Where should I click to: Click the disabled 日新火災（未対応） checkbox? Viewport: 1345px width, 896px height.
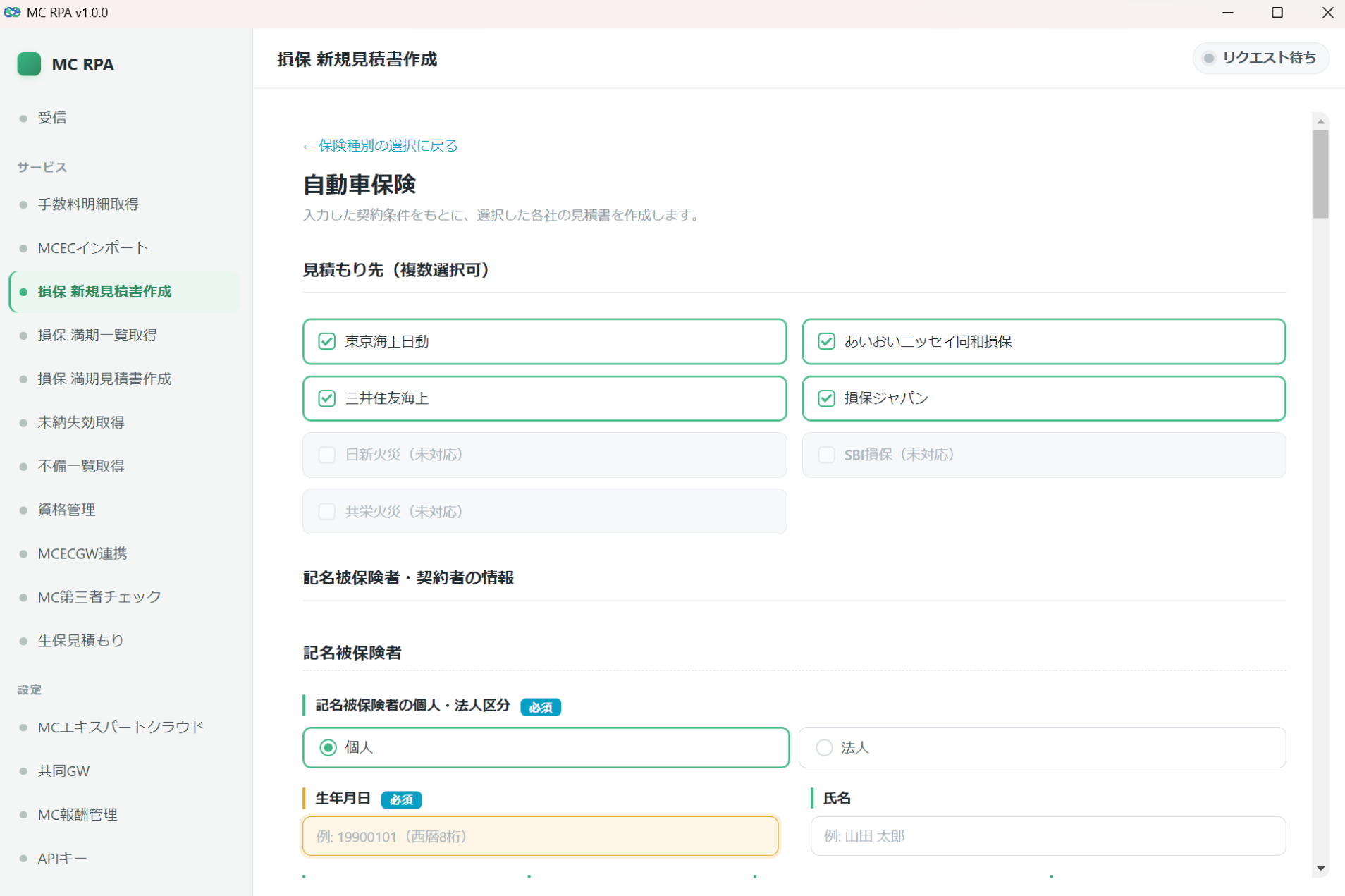(326, 455)
